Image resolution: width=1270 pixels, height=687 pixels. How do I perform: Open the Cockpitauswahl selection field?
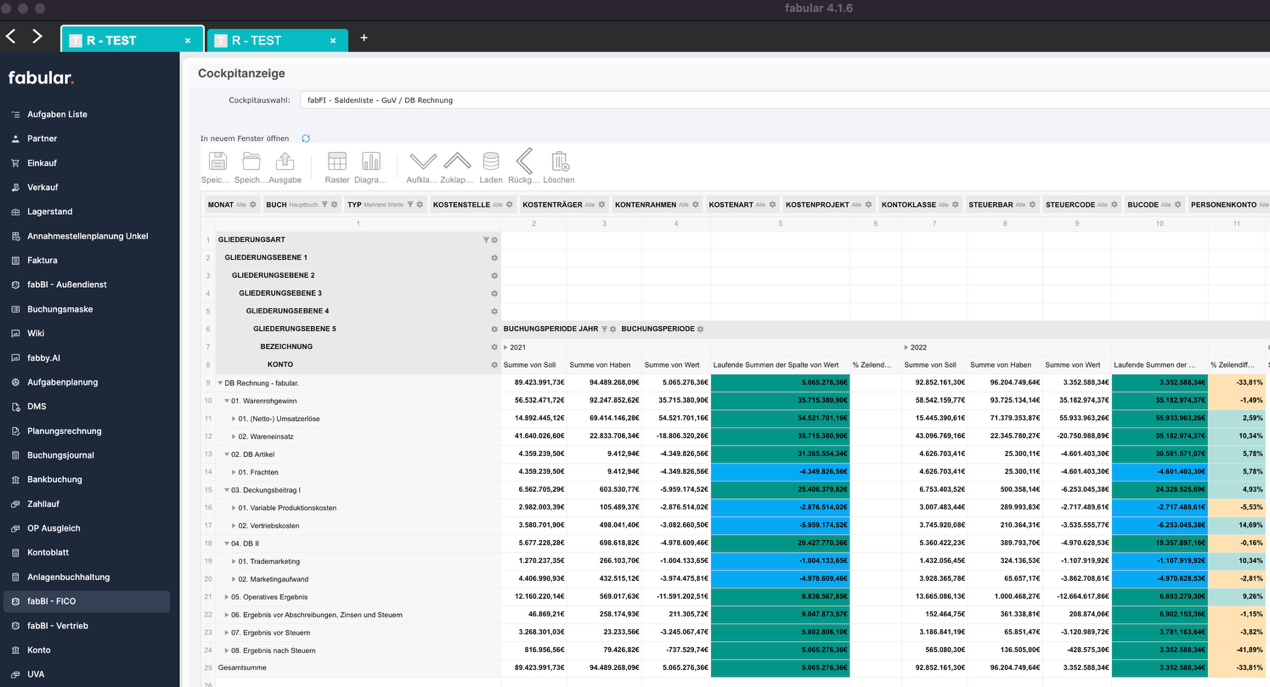(x=780, y=100)
